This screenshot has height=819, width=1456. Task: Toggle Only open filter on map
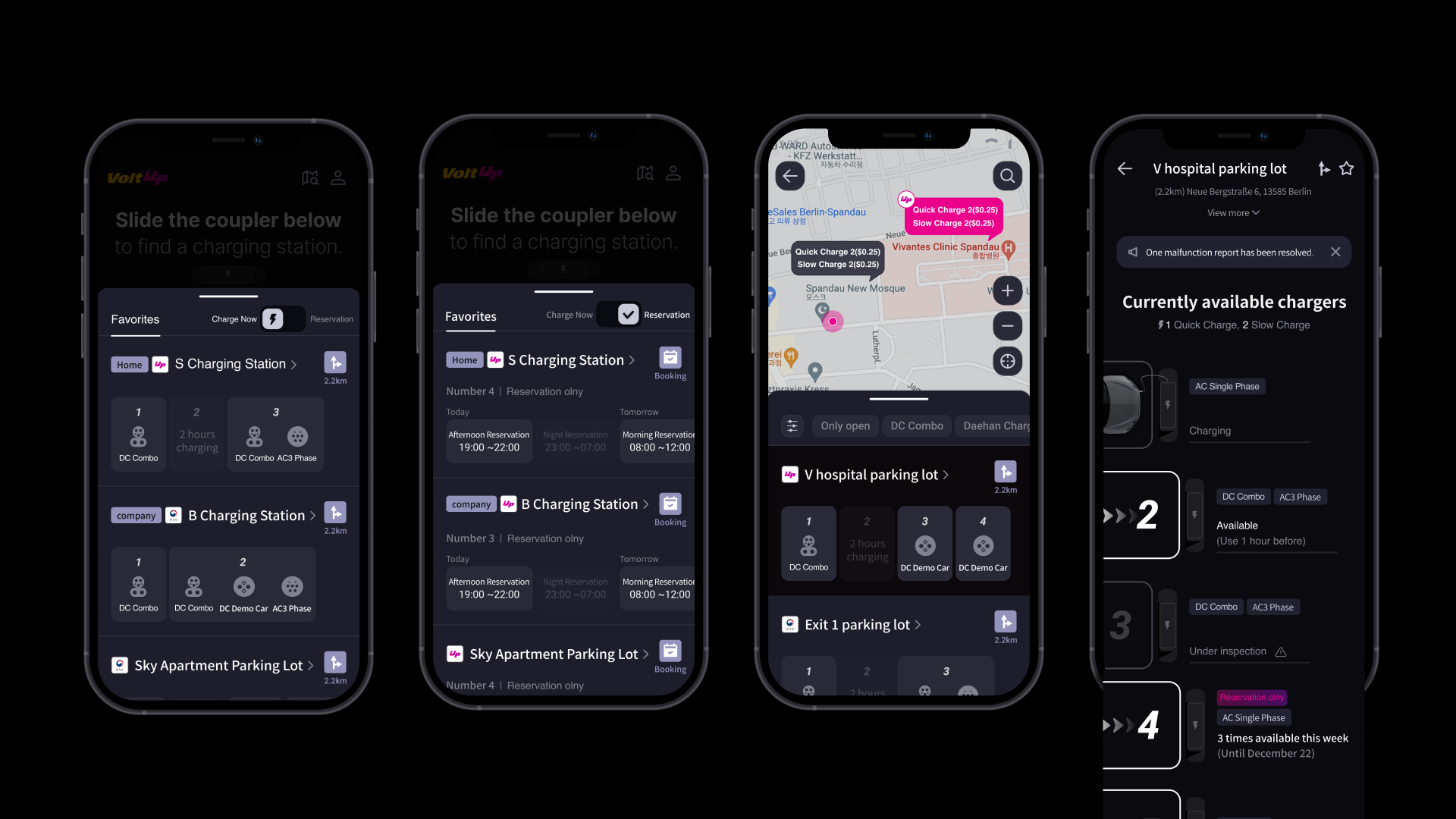click(x=843, y=425)
